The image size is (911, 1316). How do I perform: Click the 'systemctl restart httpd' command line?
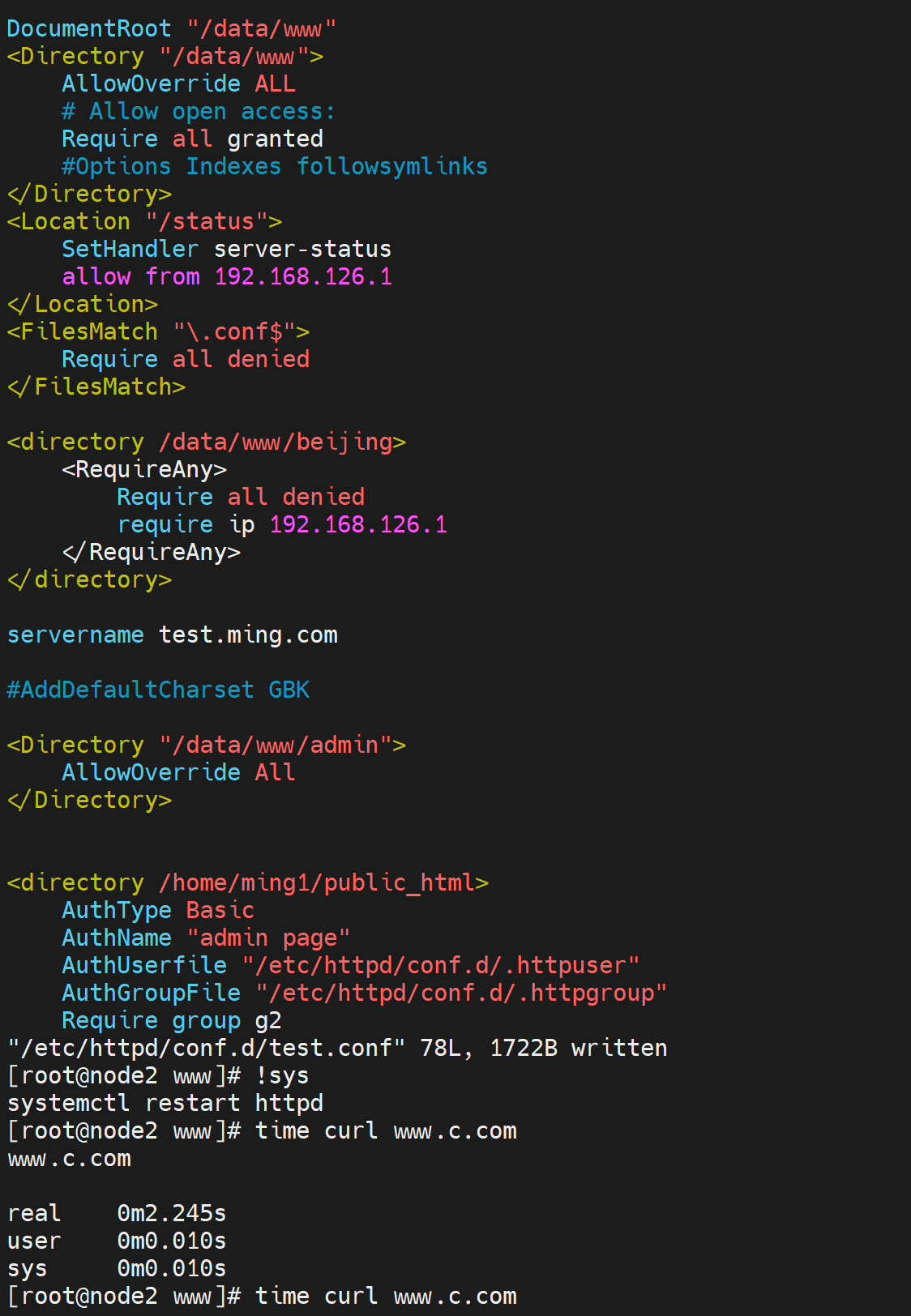coord(165,1104)
